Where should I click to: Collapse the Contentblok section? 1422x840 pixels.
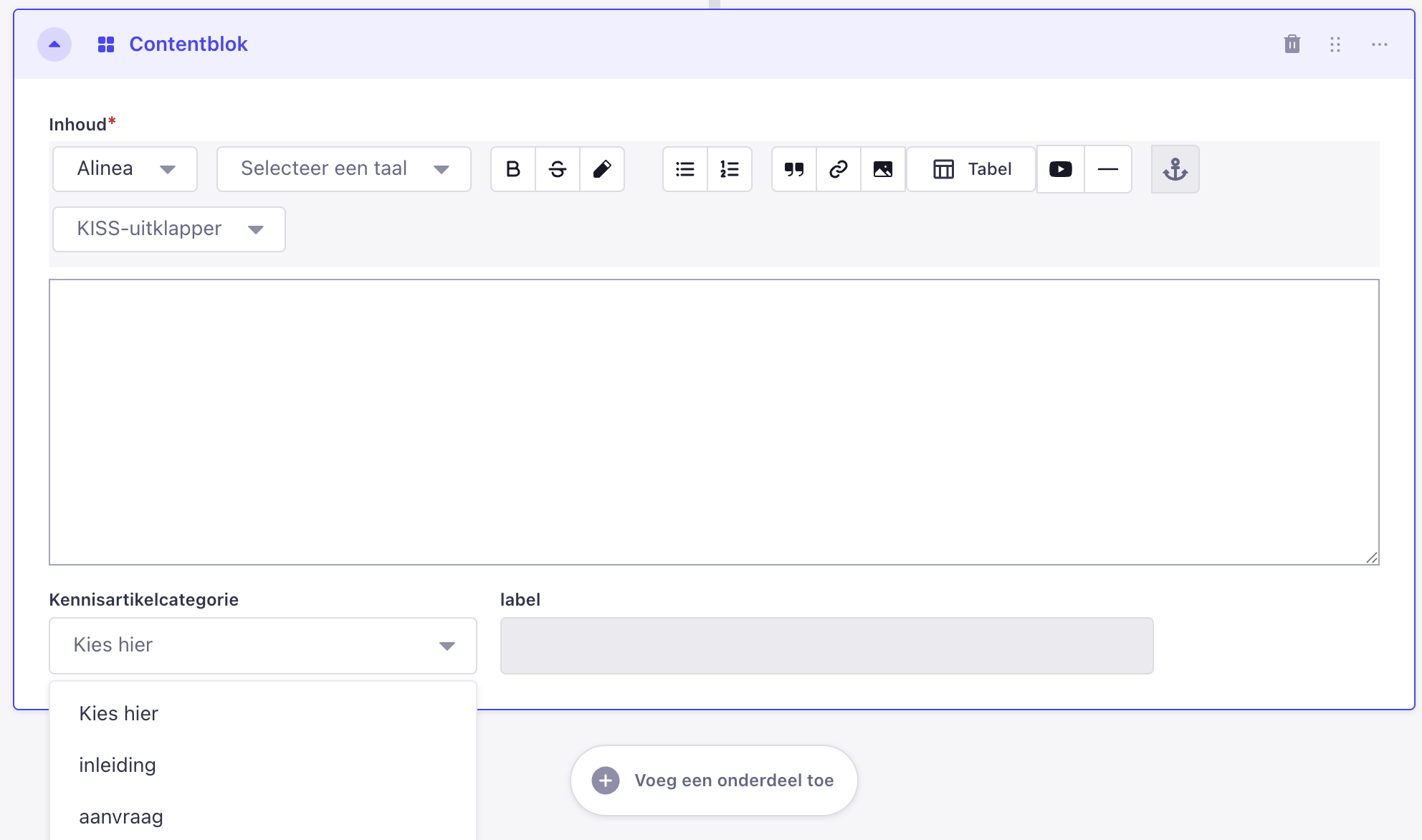(x=54, y=44)
